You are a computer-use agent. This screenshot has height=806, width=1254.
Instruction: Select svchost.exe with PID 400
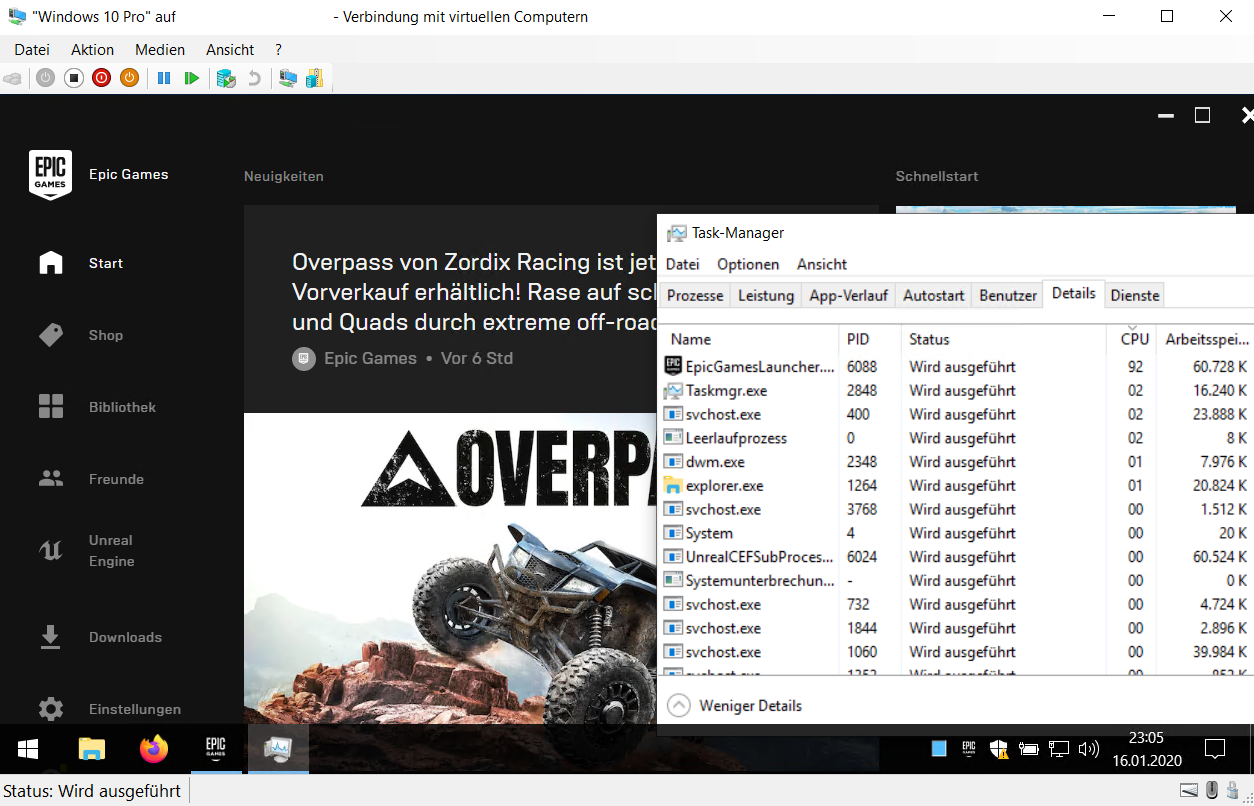pos(957,414)
